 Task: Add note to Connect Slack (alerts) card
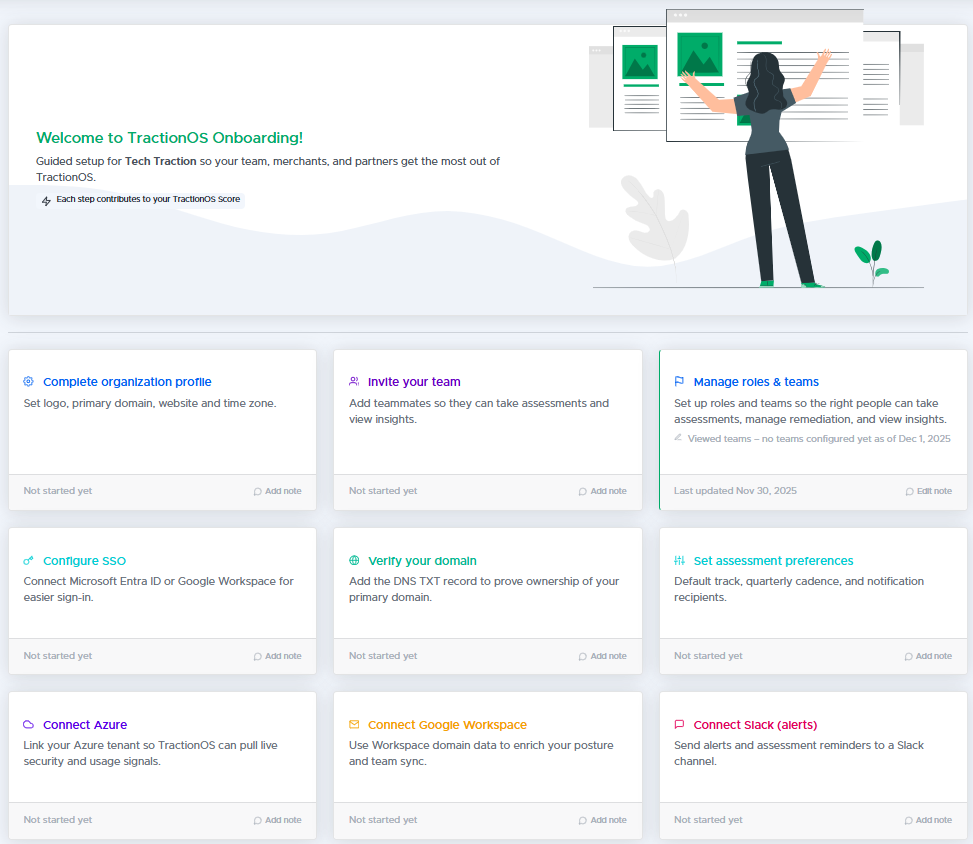pyautogui.click(x=928, y=820)
